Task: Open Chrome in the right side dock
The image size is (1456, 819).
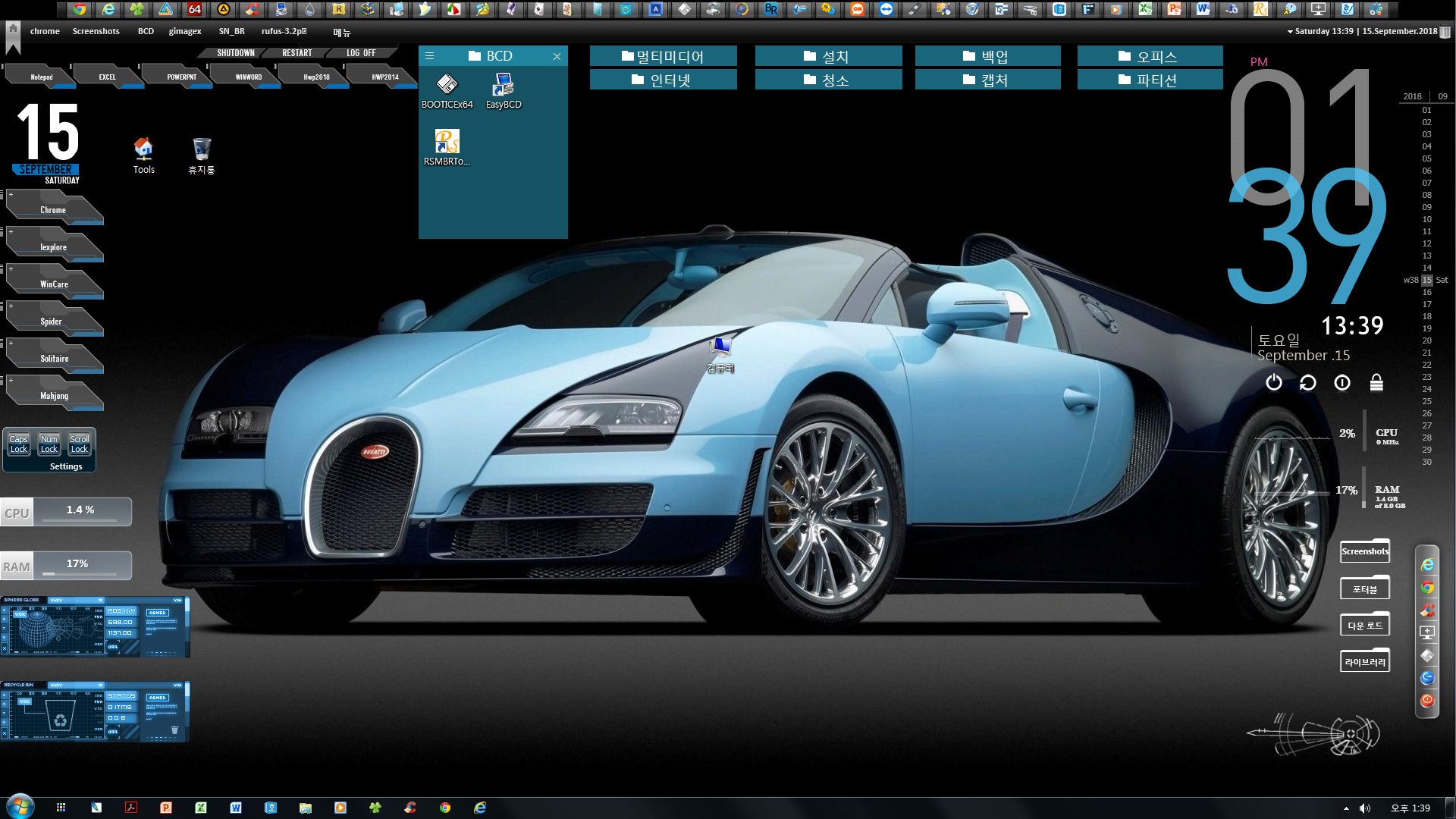Action: [x=1427, y=588]
